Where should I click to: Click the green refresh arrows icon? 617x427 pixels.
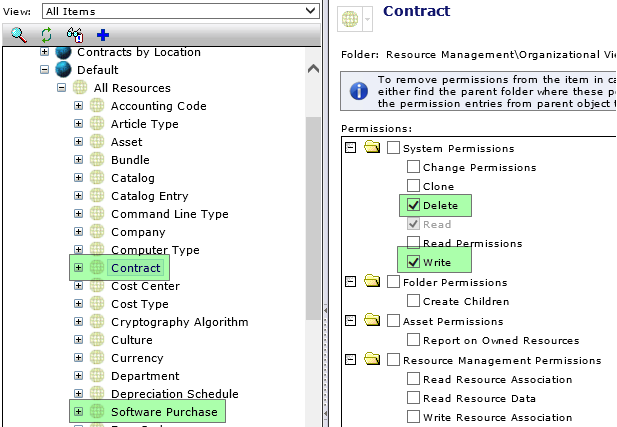46,35
